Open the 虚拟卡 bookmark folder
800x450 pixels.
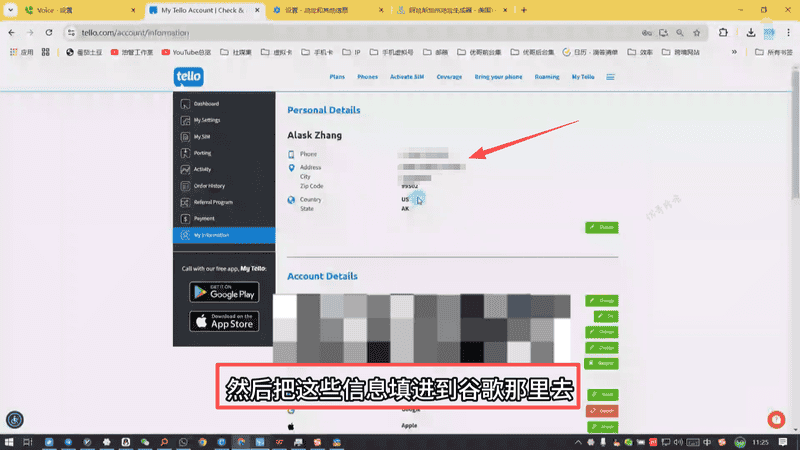click(277, 52)
